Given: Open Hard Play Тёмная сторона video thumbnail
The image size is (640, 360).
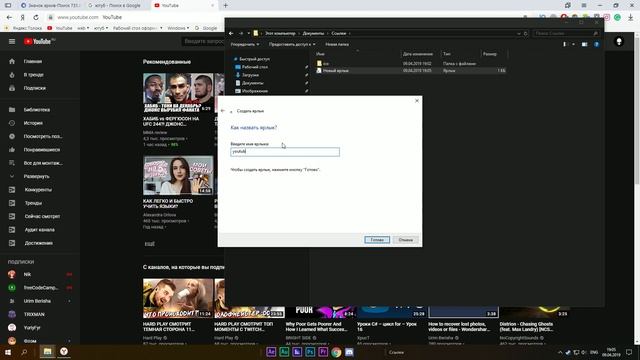Looking at the screenshot, I should 178,298.
